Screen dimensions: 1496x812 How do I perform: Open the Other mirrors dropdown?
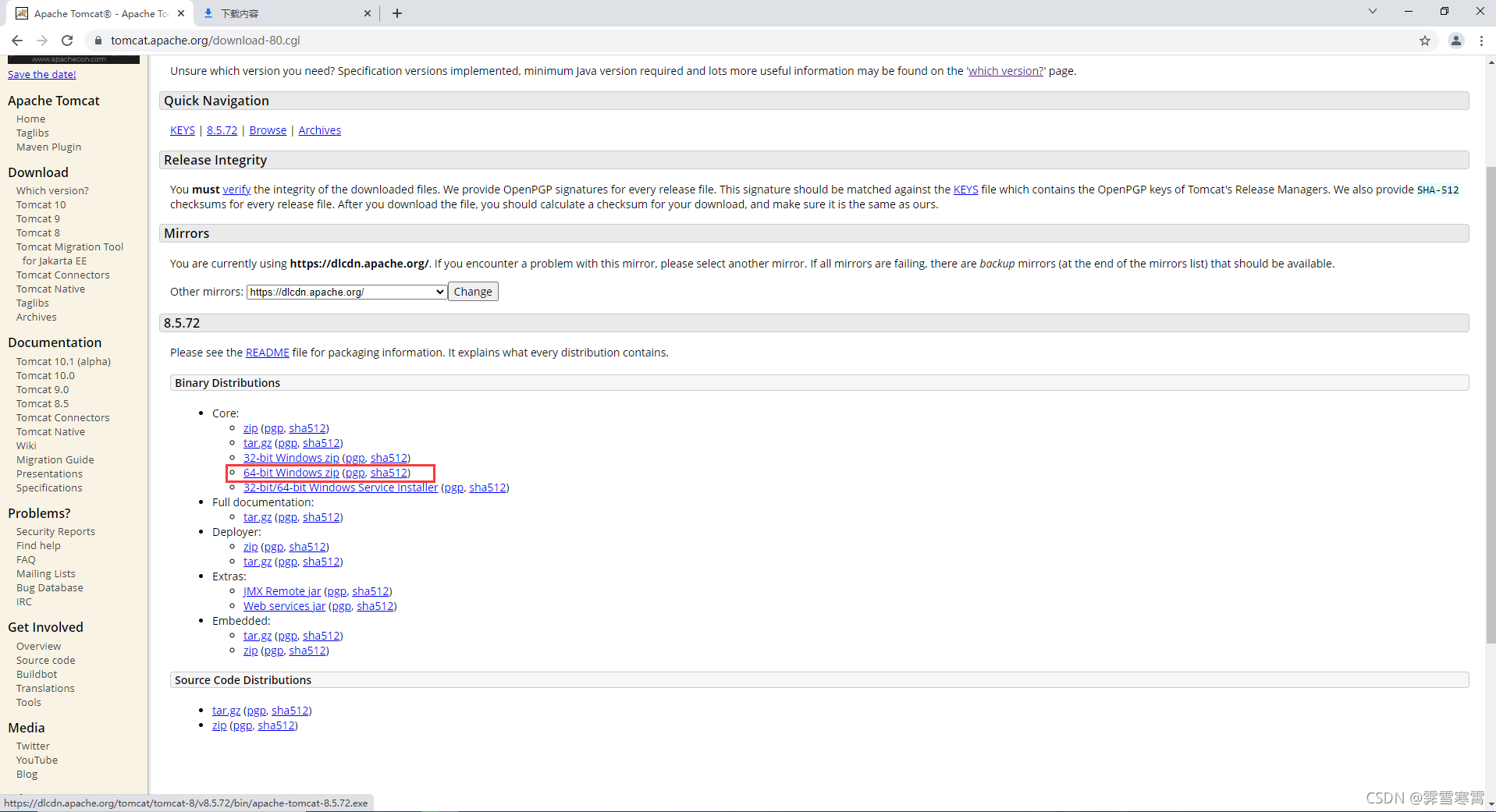coord(346,291)
